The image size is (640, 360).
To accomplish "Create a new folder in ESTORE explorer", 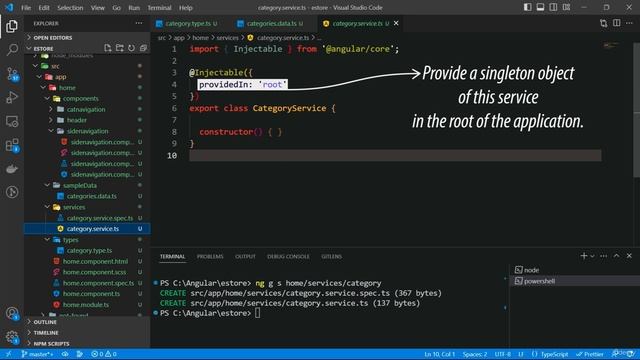I will [x=120, y=48].
